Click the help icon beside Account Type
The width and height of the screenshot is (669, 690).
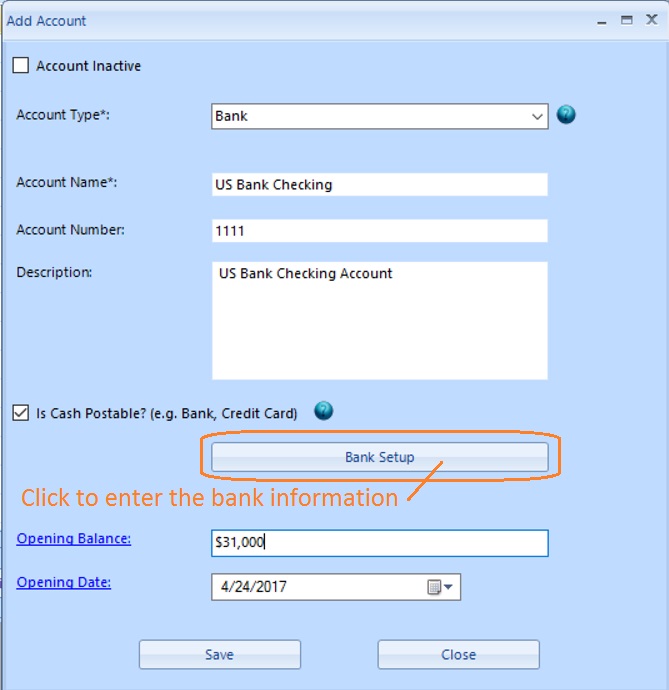point(566,115)
